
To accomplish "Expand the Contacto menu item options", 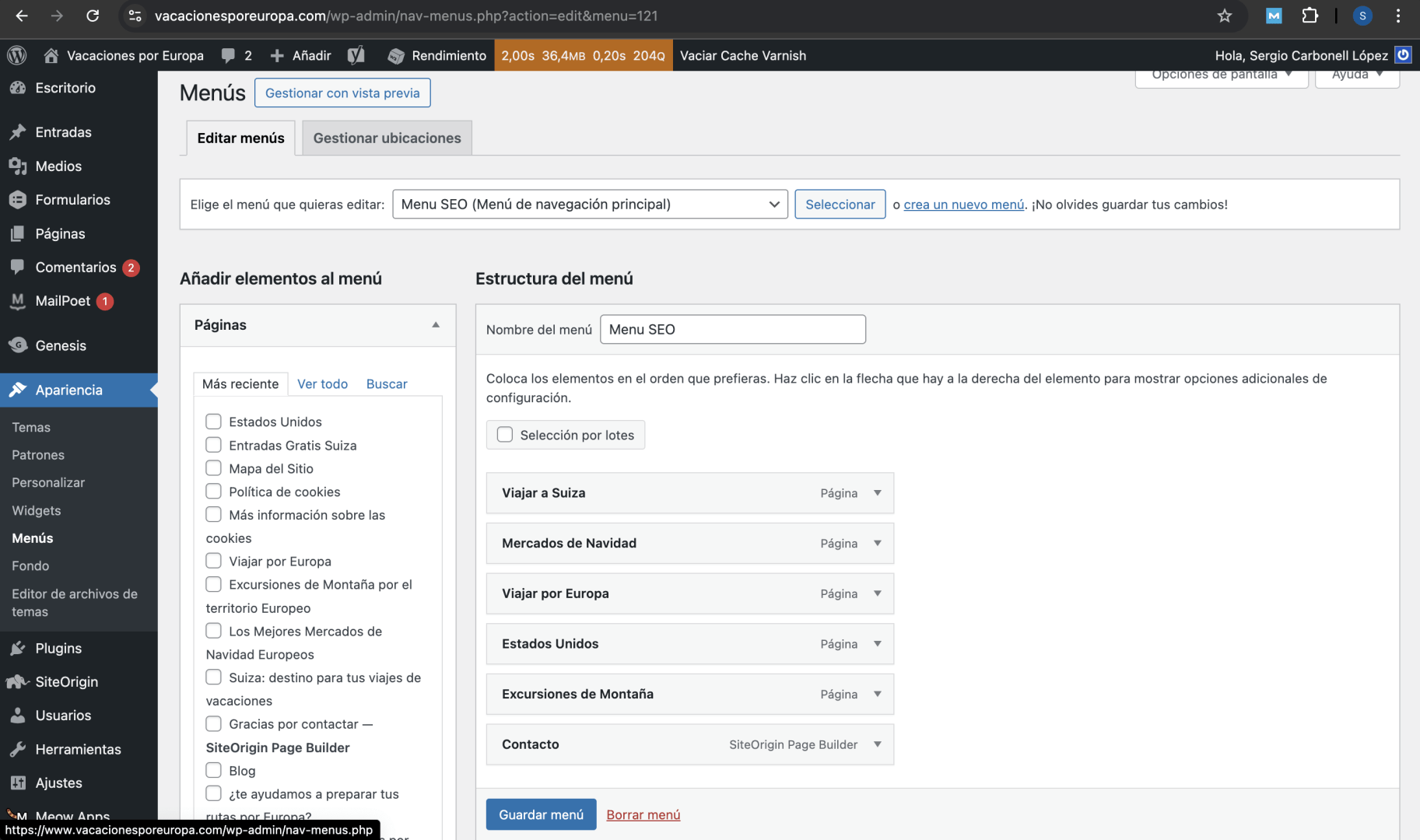I will (877, 744).
